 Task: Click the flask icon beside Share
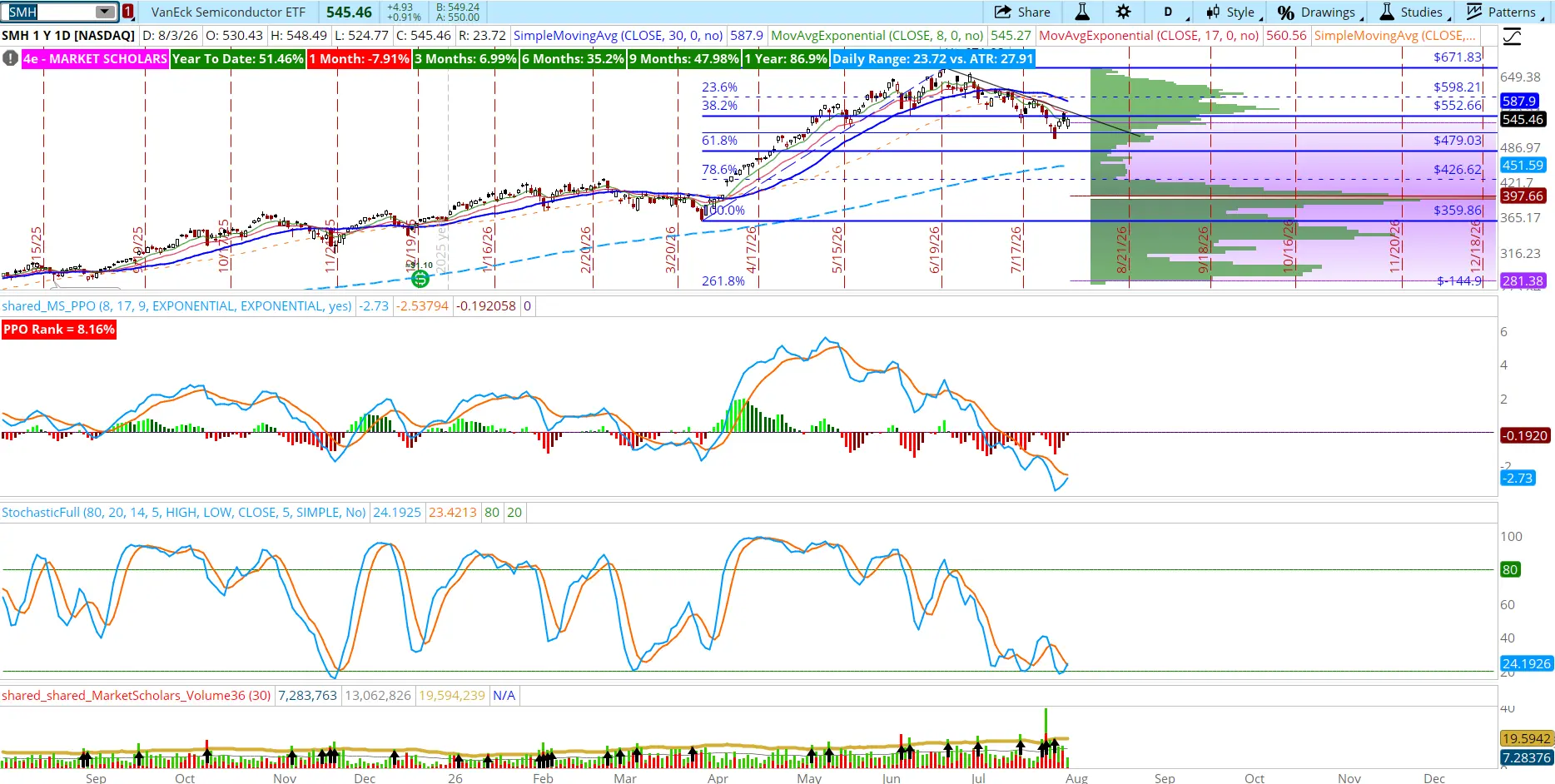pyautogui.click(x=1082, y=12)
